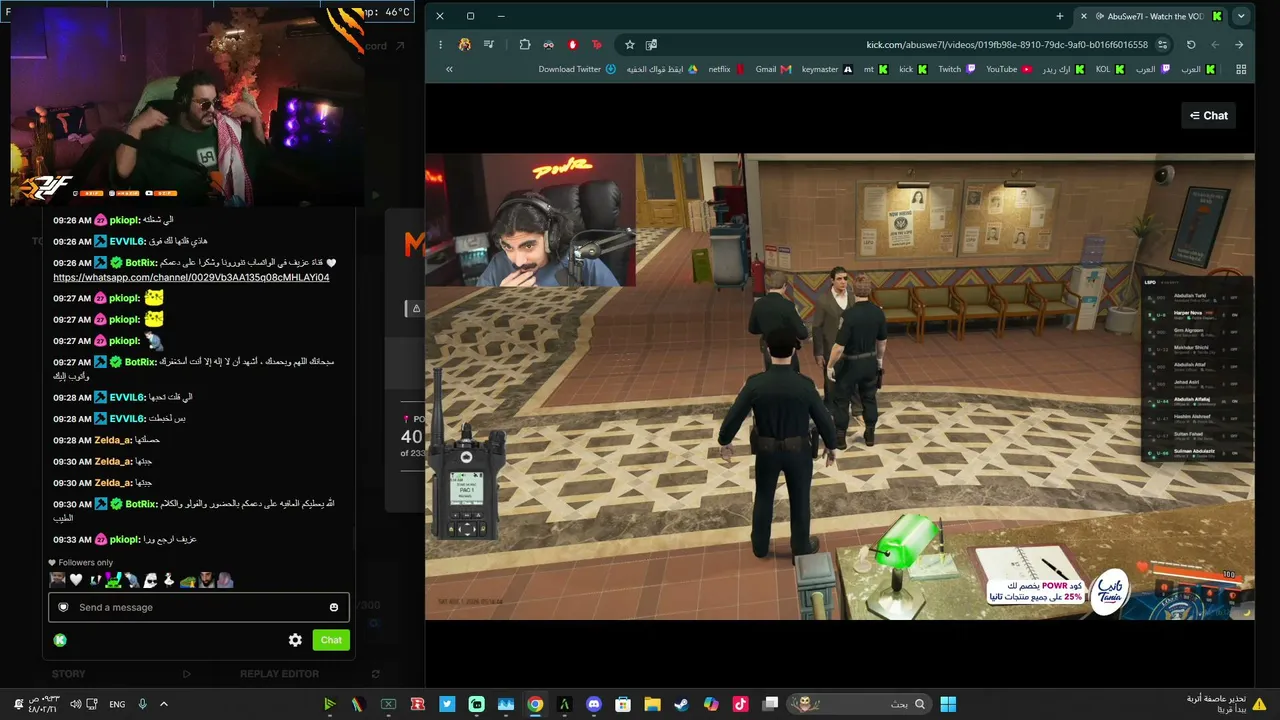Open the tab groups grid icon
This screenshot has height=720, width=1280.
[x=1241, y=69]
